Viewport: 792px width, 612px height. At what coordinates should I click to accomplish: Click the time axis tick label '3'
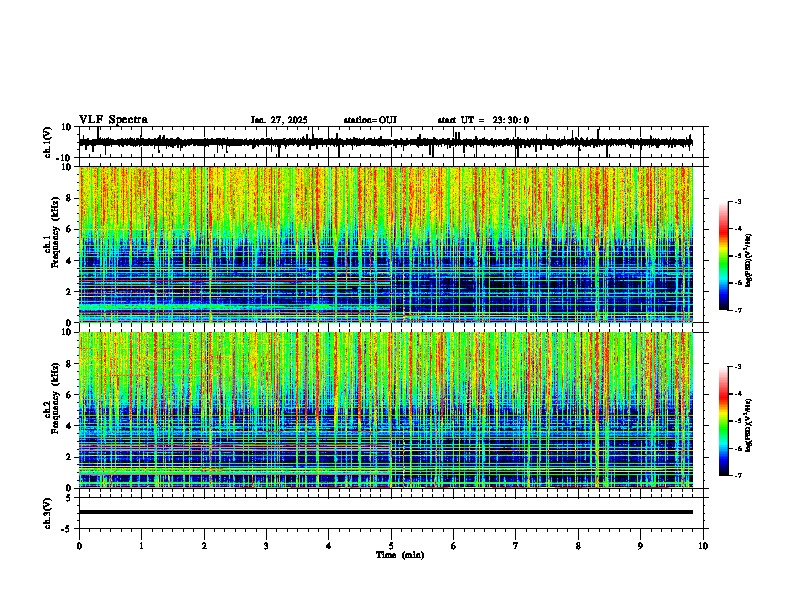point(266,546)
